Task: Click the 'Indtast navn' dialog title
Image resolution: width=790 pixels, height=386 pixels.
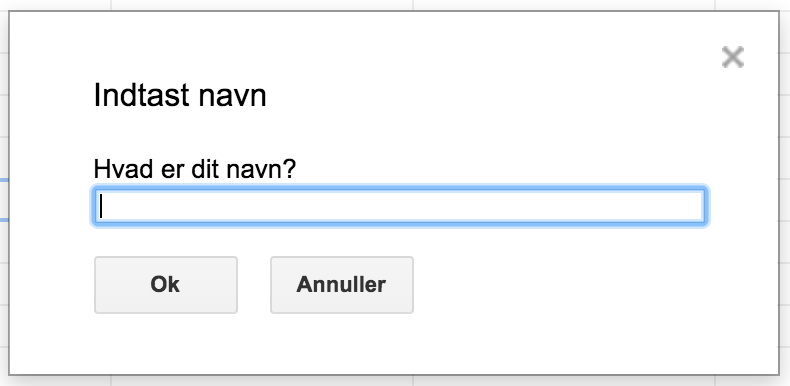Action: click(180, 95)
